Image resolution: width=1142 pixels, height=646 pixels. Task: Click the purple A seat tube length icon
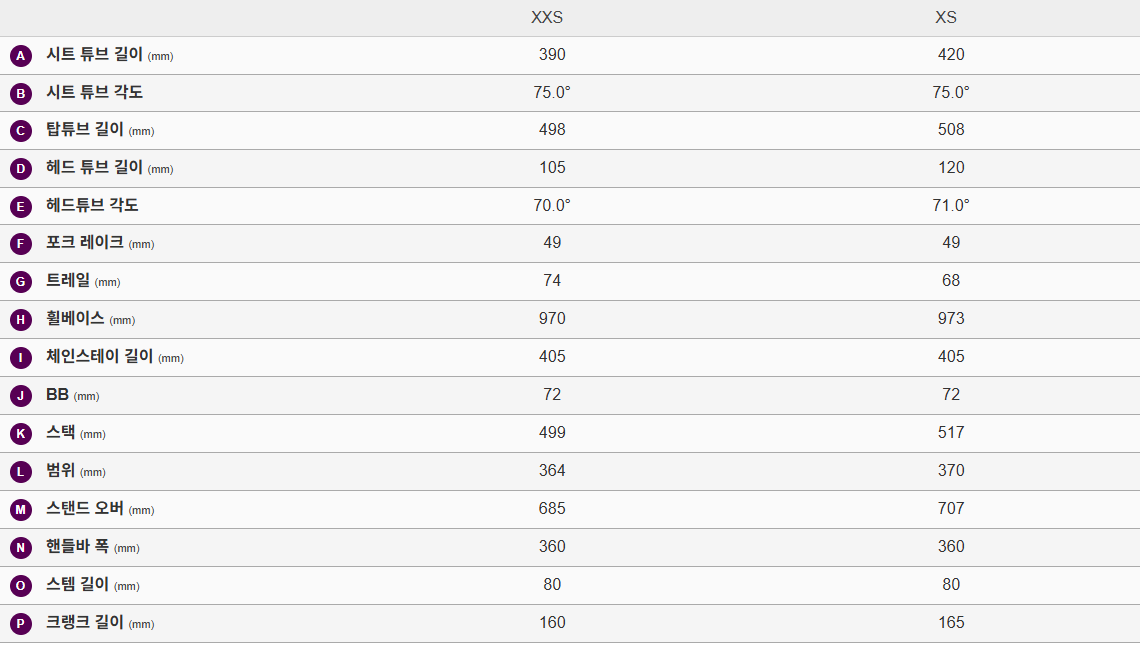(x=20, y=55)
